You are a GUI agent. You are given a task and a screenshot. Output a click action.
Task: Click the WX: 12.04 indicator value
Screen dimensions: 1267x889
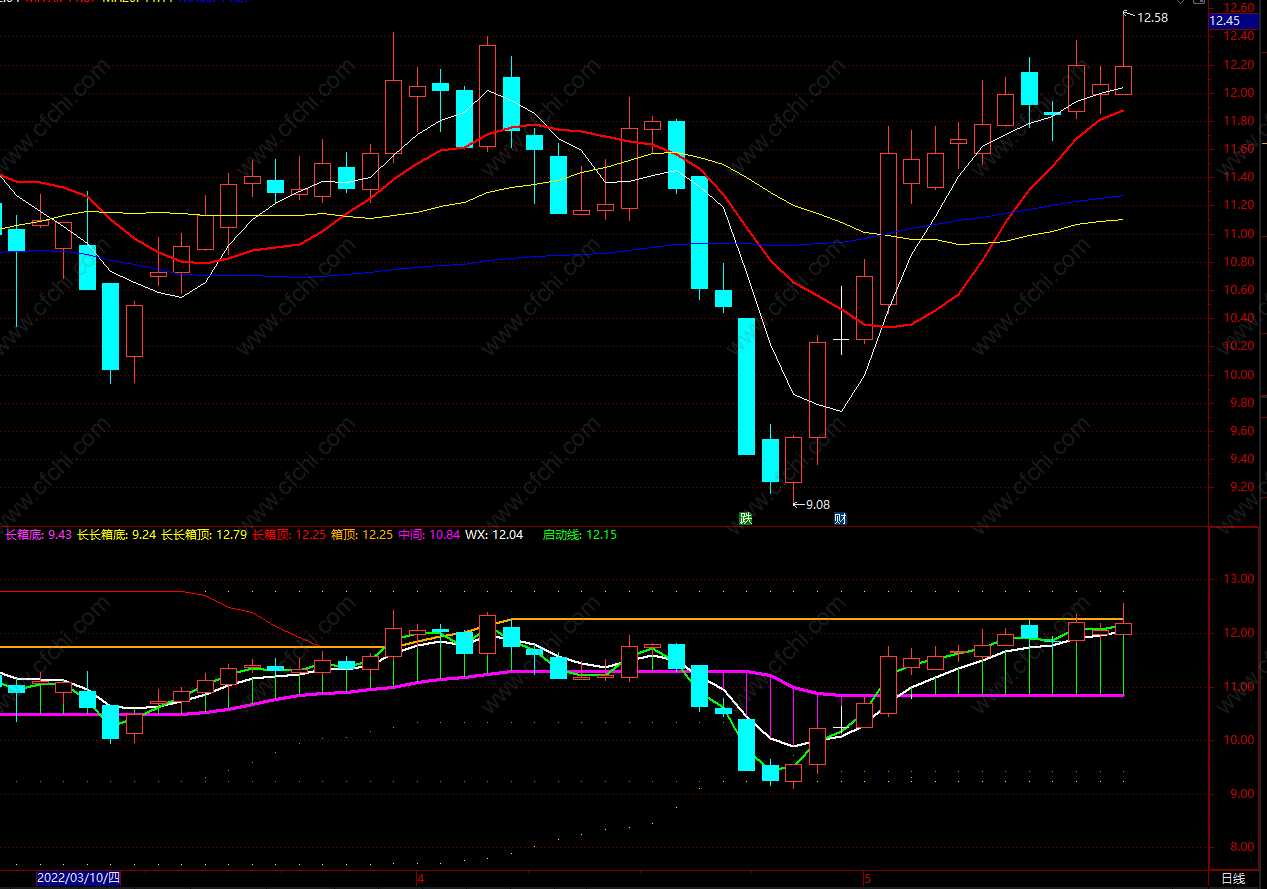pos(494,535)
